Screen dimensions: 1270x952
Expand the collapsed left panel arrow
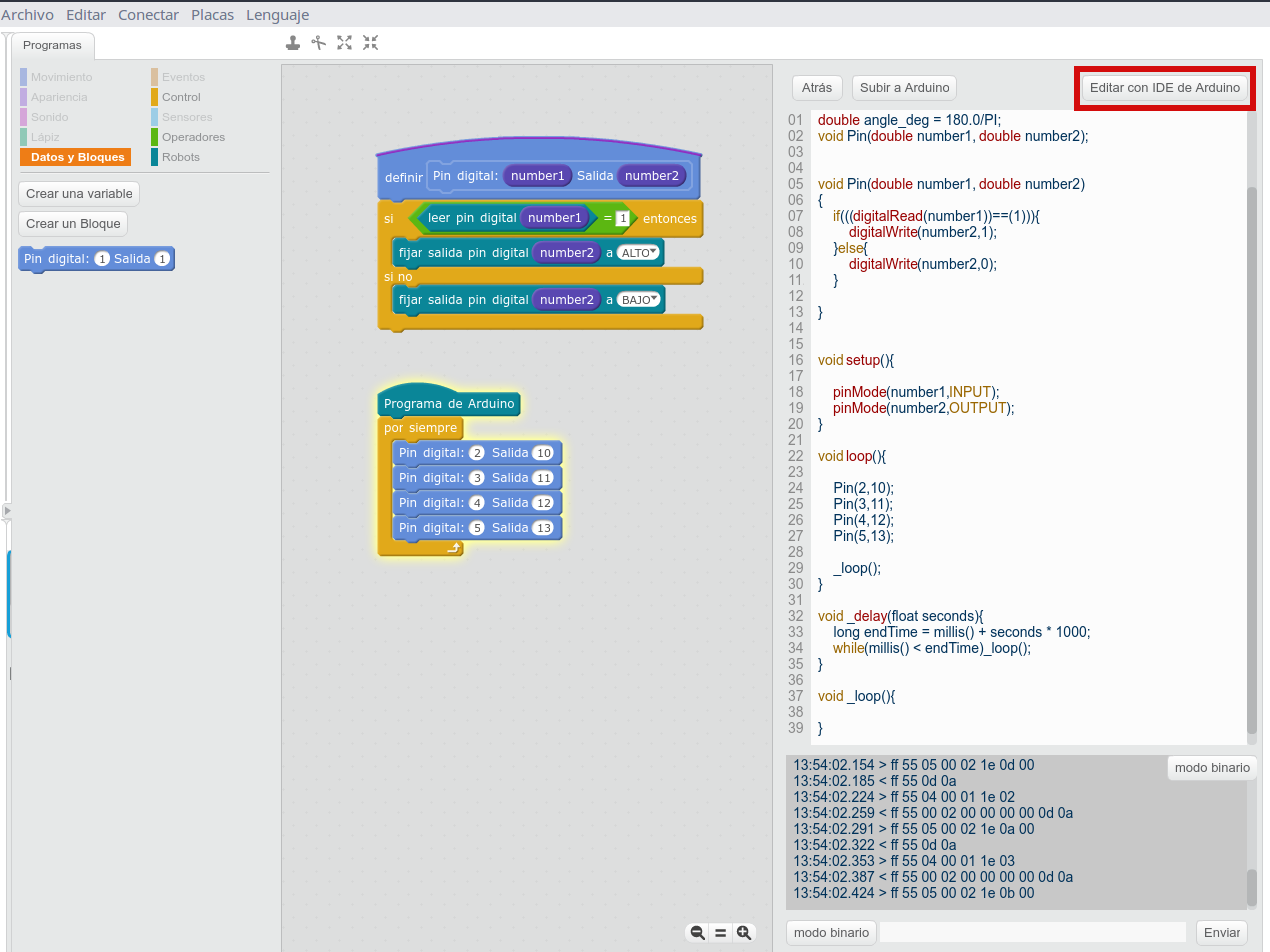(x=7, y=511)
